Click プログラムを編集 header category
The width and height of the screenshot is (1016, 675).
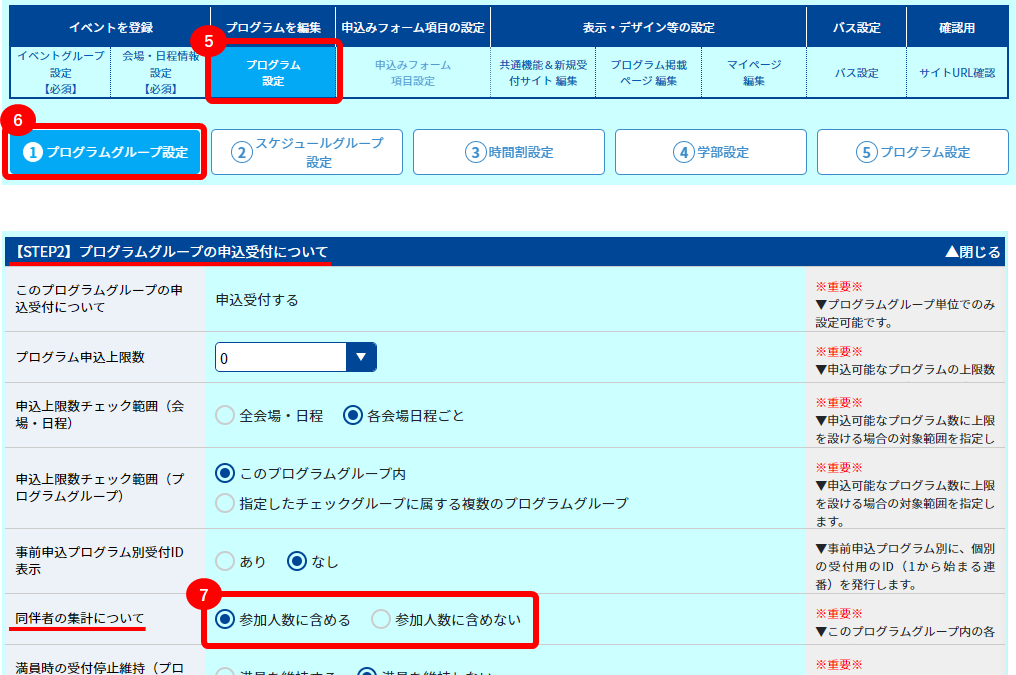coord(273,27)
